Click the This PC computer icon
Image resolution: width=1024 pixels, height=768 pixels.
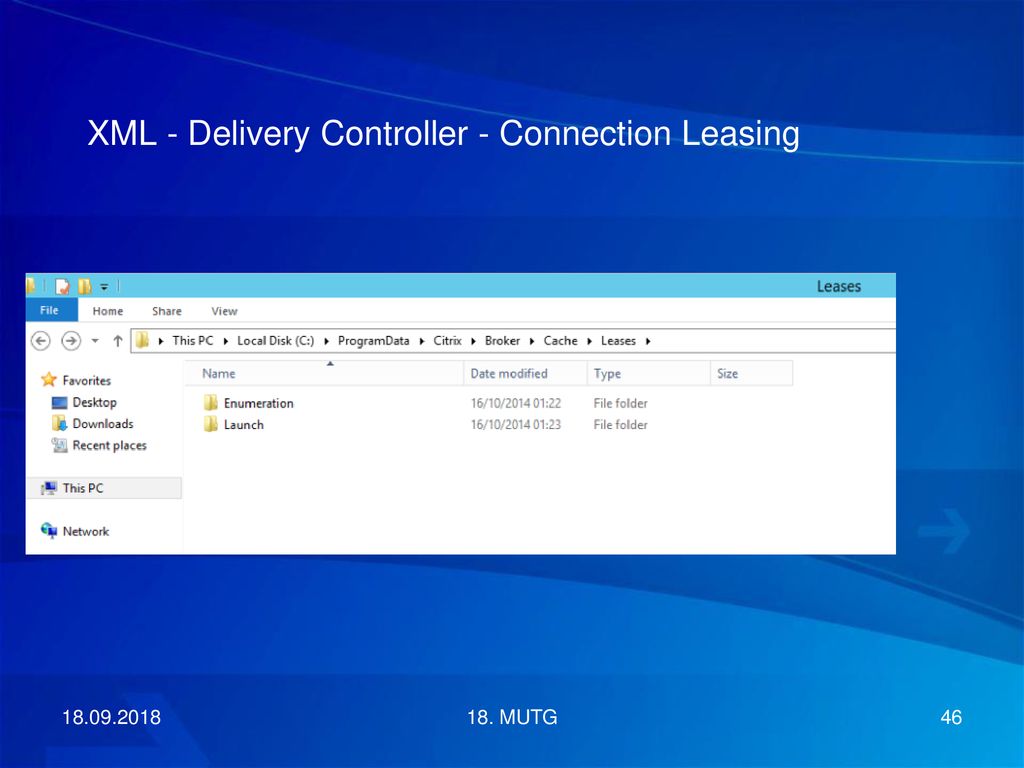[49, 488]
